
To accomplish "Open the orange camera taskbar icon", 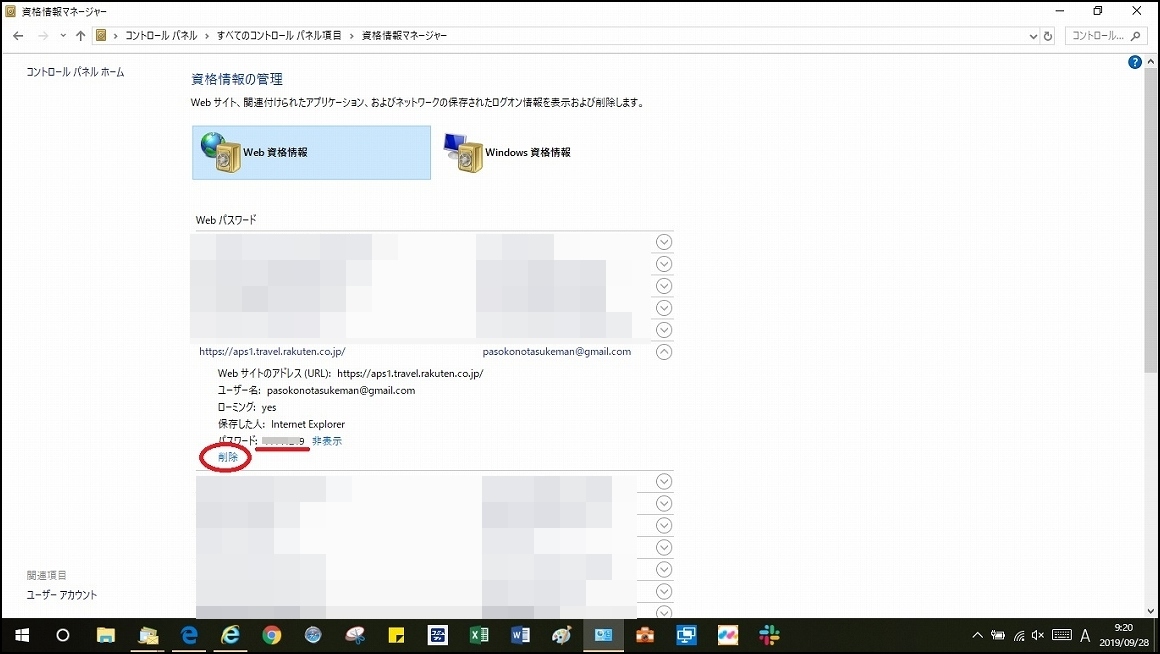I will tap(644, 636).
